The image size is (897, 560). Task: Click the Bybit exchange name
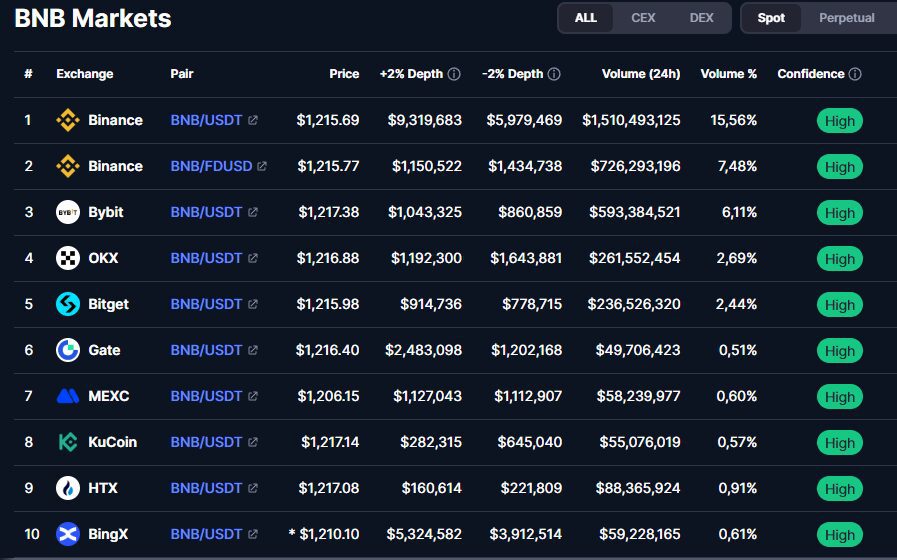106,212
